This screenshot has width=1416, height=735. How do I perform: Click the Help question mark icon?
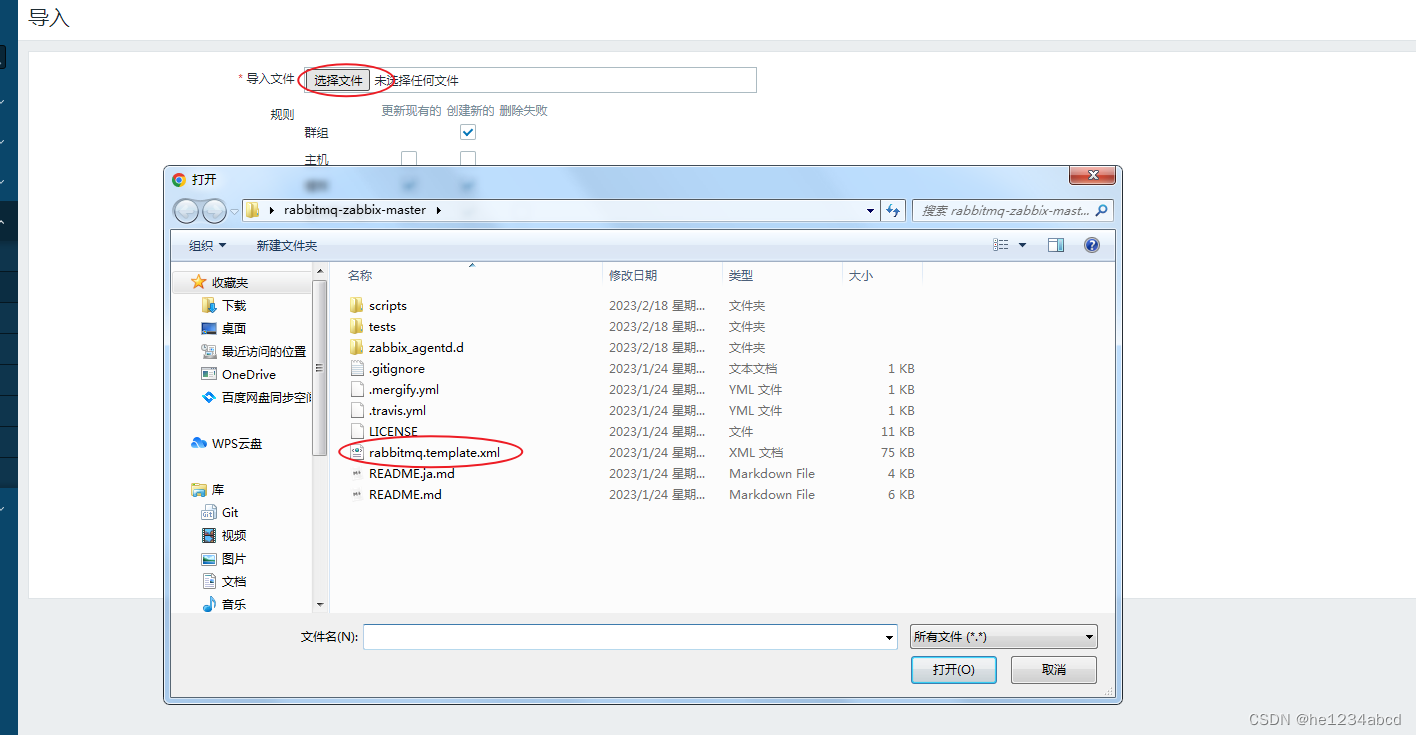pyautogui.click(x=1091, y=244)
